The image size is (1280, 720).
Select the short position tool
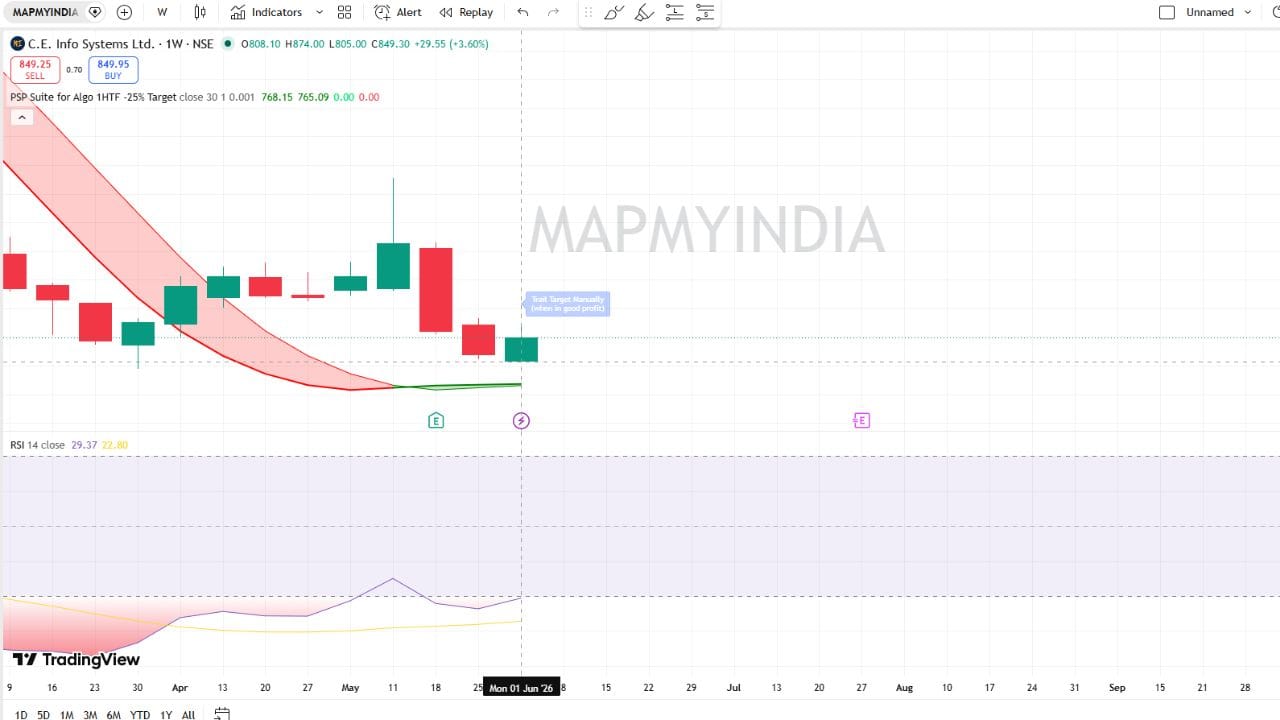(x=705, y=12)
